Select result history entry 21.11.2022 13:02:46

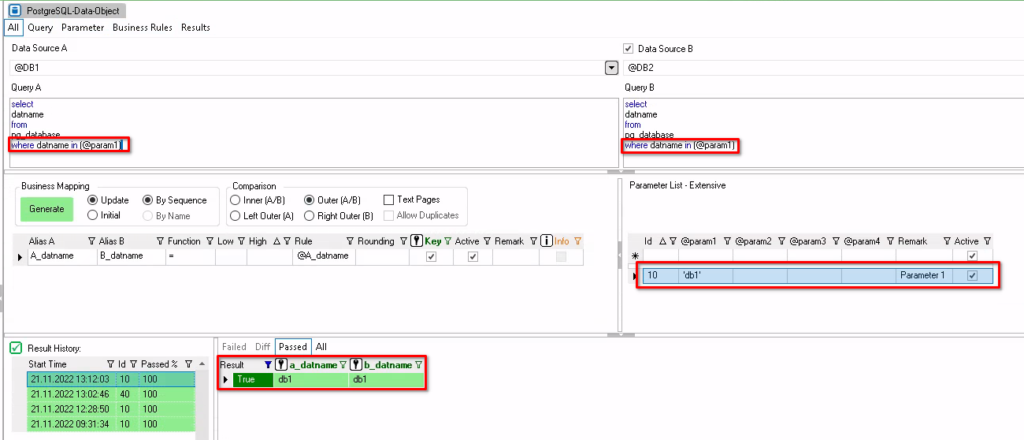pyautogui.click(x=64, y=394)
